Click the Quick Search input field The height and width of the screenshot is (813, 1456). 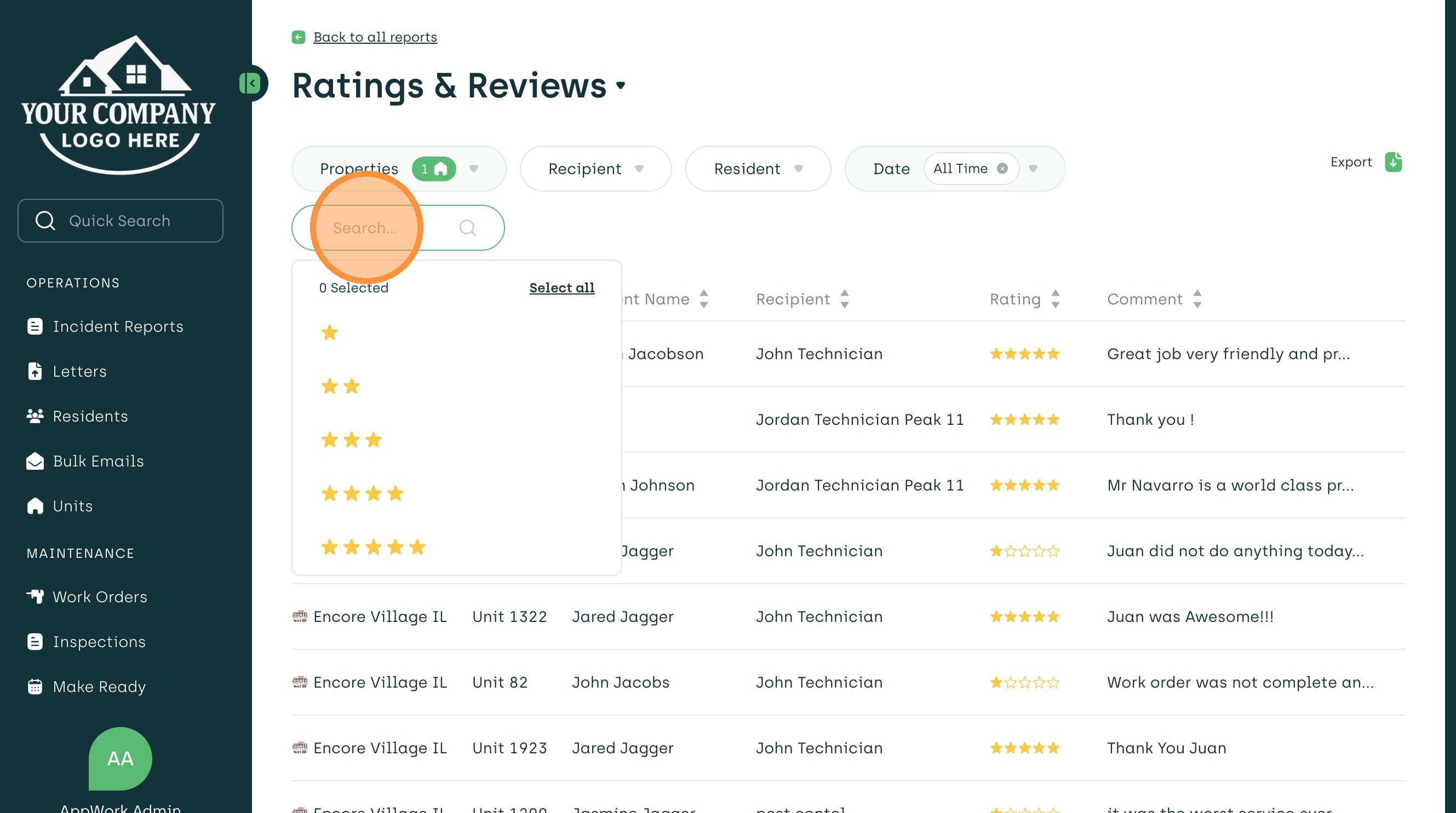[121, 221]
